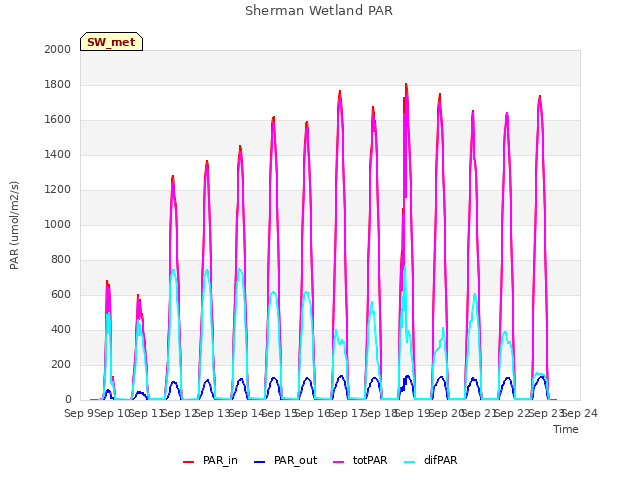
Task: Click the 600 y-axis tick label
Action: [61, 294]
